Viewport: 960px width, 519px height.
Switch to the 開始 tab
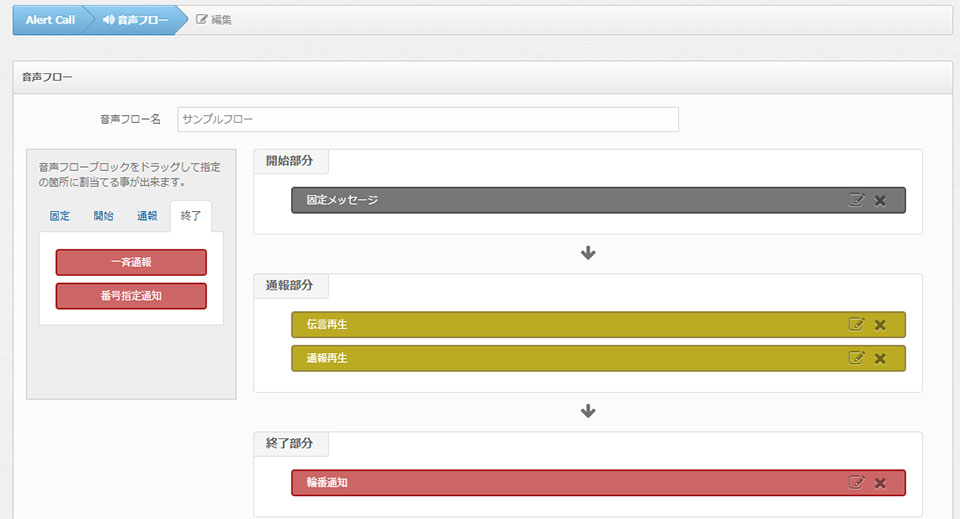coord(103,216)
